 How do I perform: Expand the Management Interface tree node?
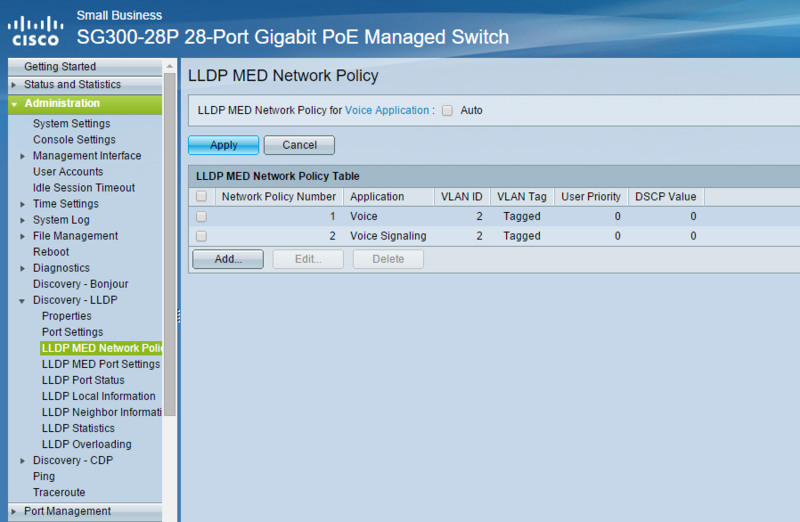[23, 156]
